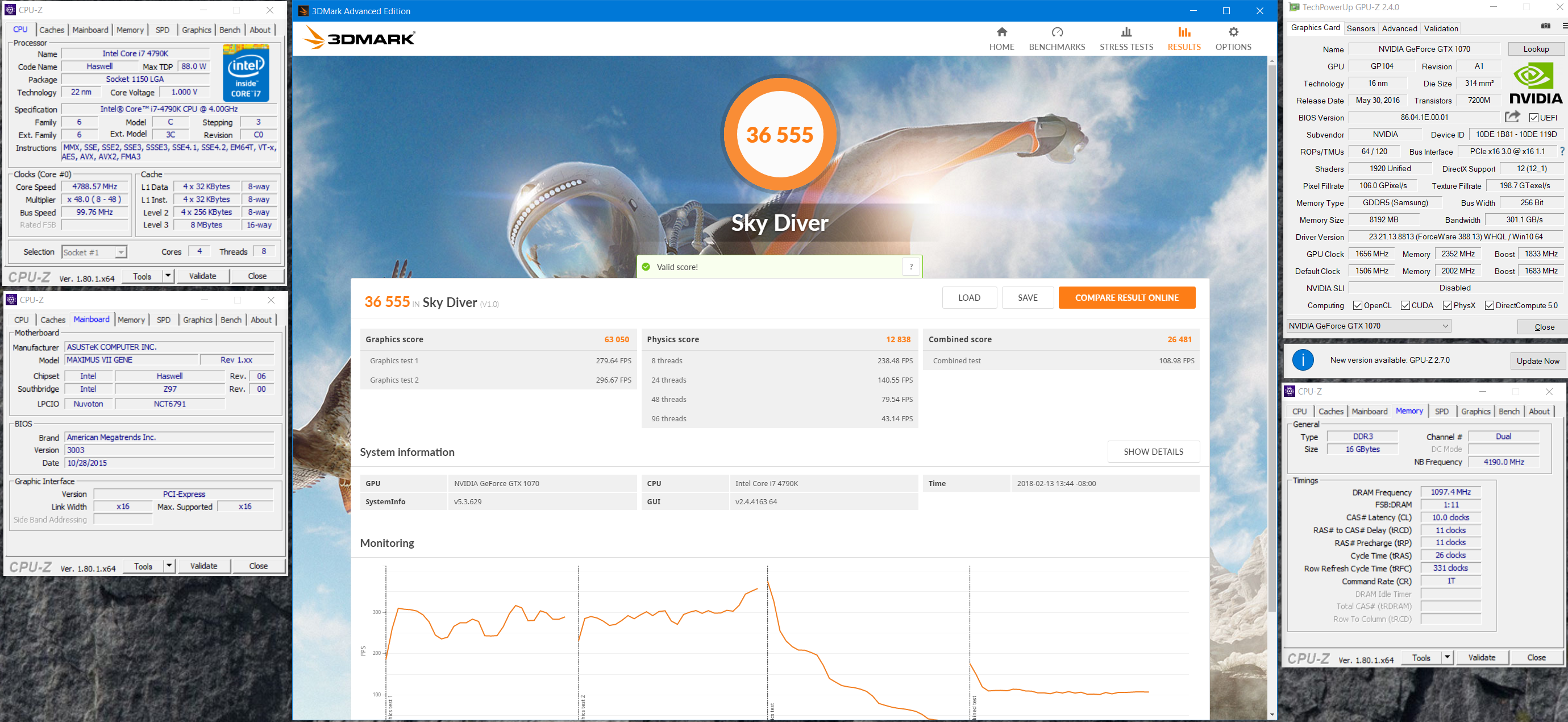Click the GPU-Z update info icon

[1303, 360]
